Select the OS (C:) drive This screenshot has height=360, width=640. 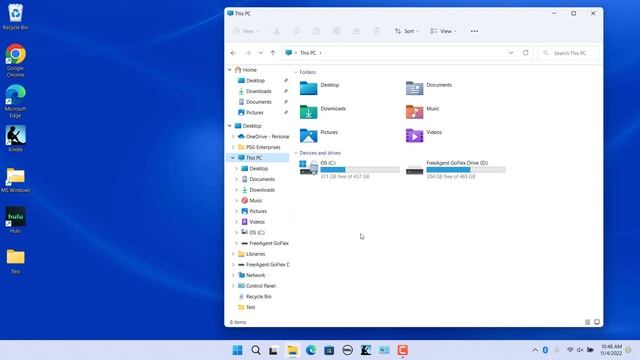[349, 169]
